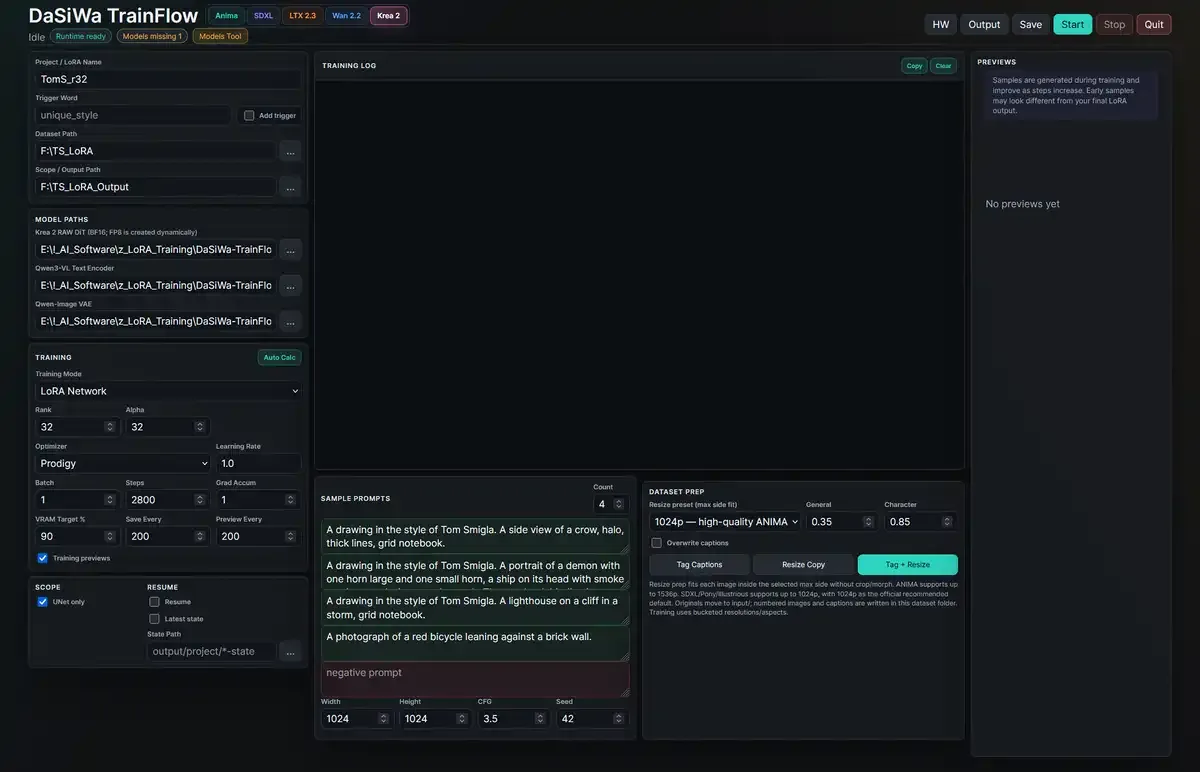The width and height of the screenshot is (1200, 772).
Task: Select the SDXL tab
Action: point(263,16)
